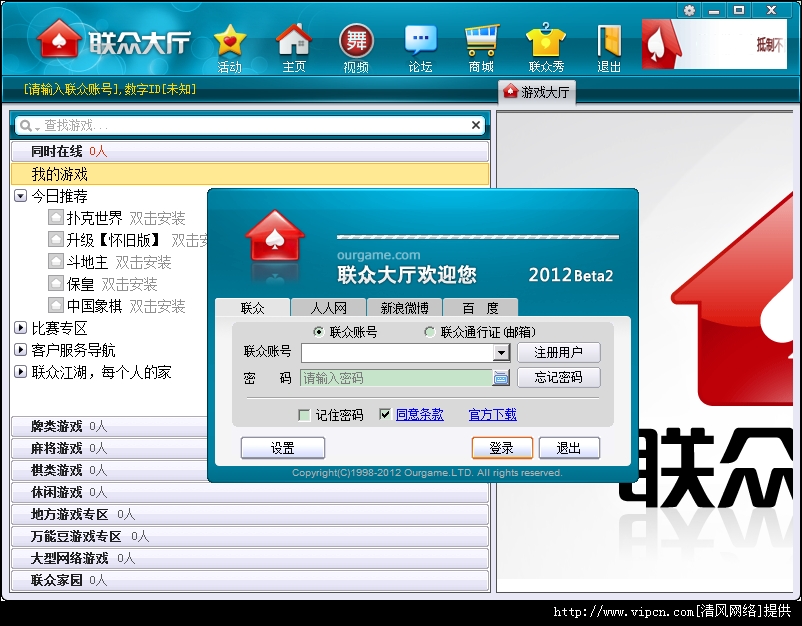Open the 论坛 chat bubble icon
This screenshot has width=802, height=626.
click(x=420, y=48)
